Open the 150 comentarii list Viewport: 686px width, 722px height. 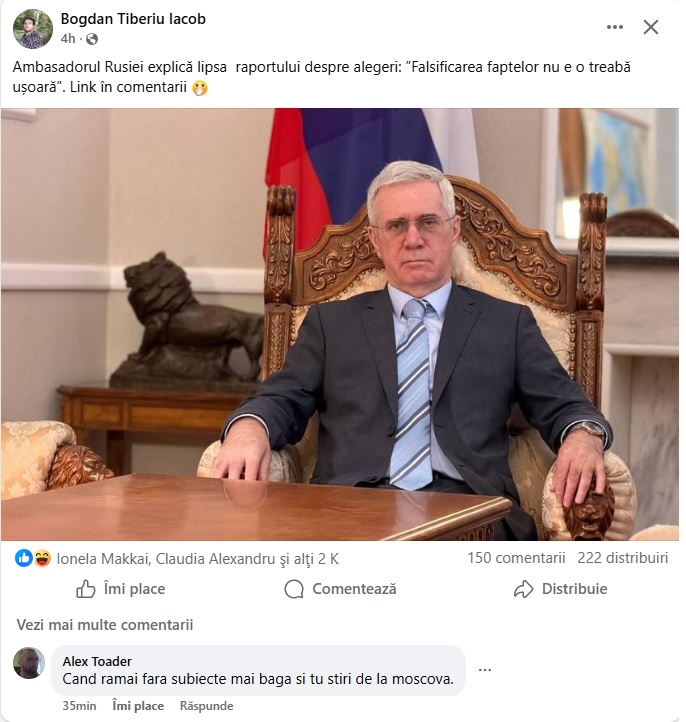pos(516,558)
